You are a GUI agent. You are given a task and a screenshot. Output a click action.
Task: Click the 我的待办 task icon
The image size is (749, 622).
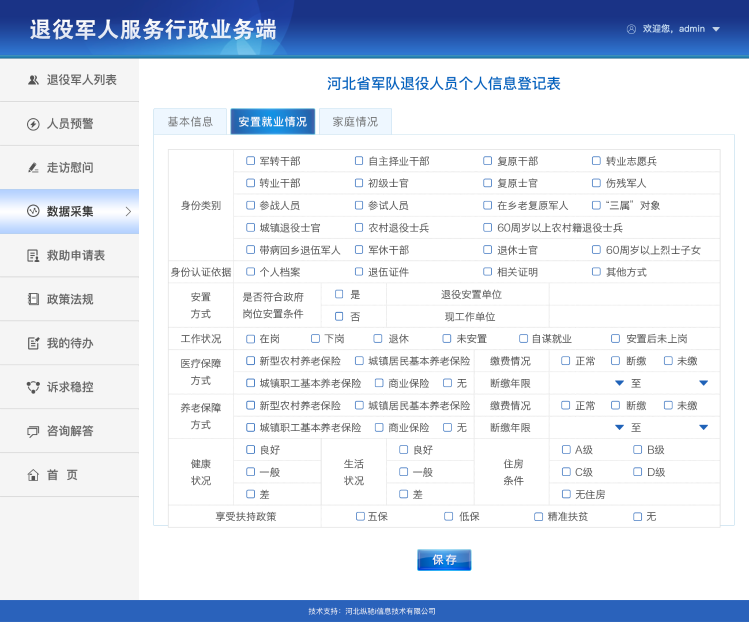pos(33,343)
